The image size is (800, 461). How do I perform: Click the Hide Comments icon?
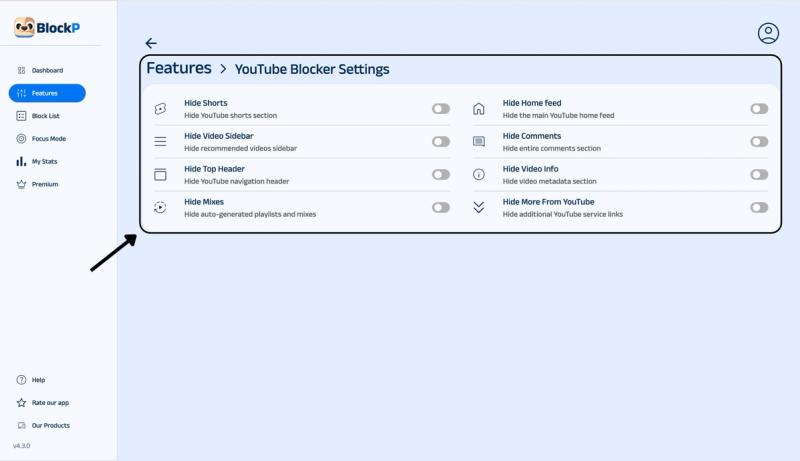(479, 141)
